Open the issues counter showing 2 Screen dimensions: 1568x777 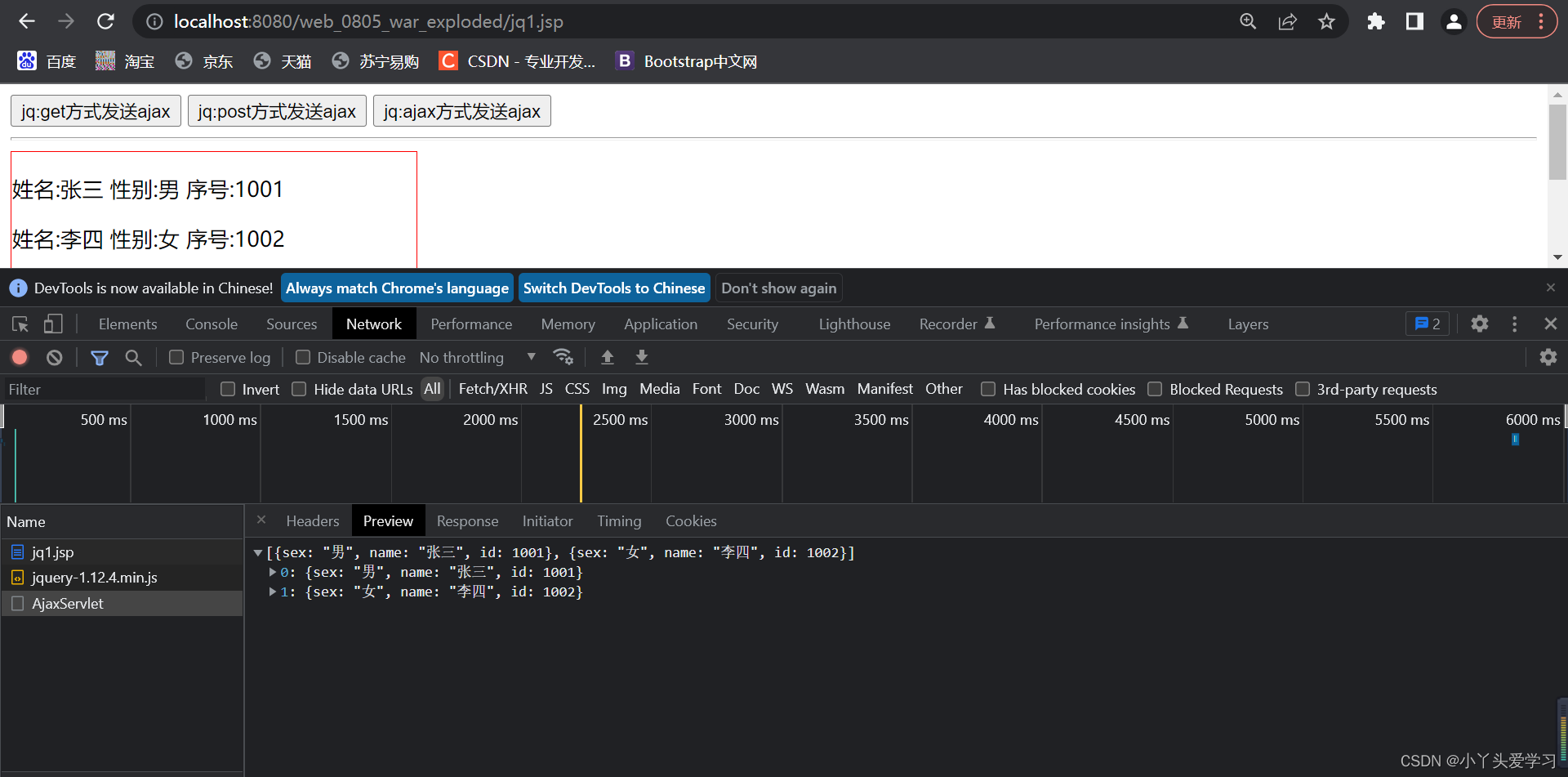coord(1427,324)
